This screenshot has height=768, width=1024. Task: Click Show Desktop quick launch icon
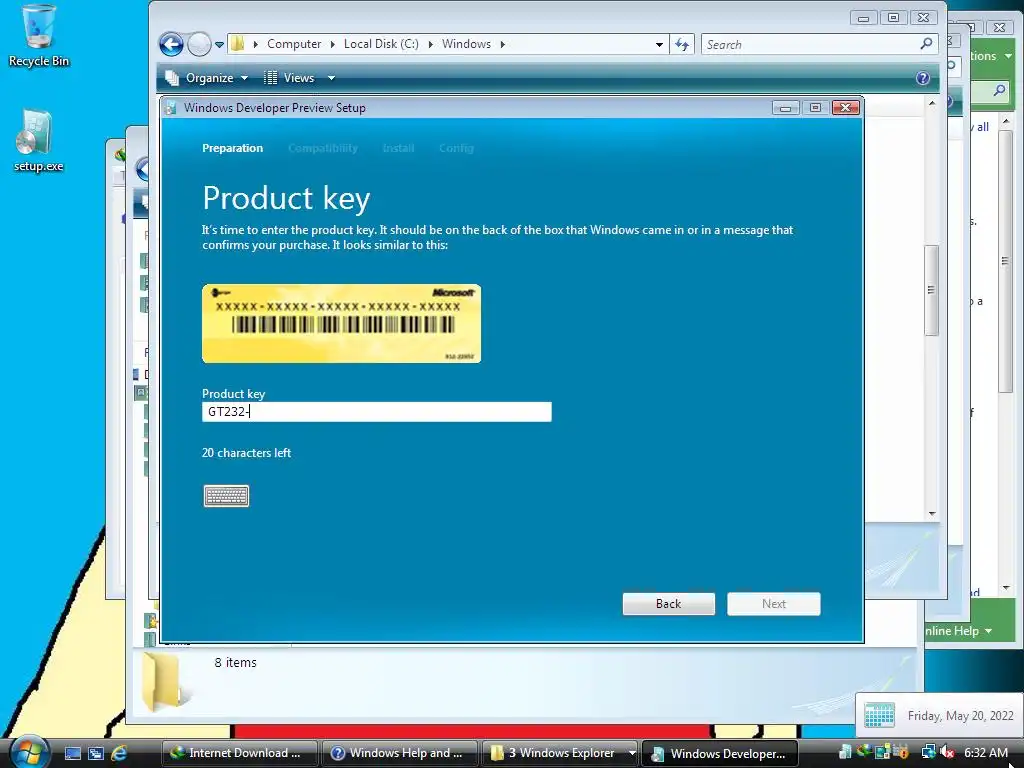pyautogui.click(x=72, y=753)
